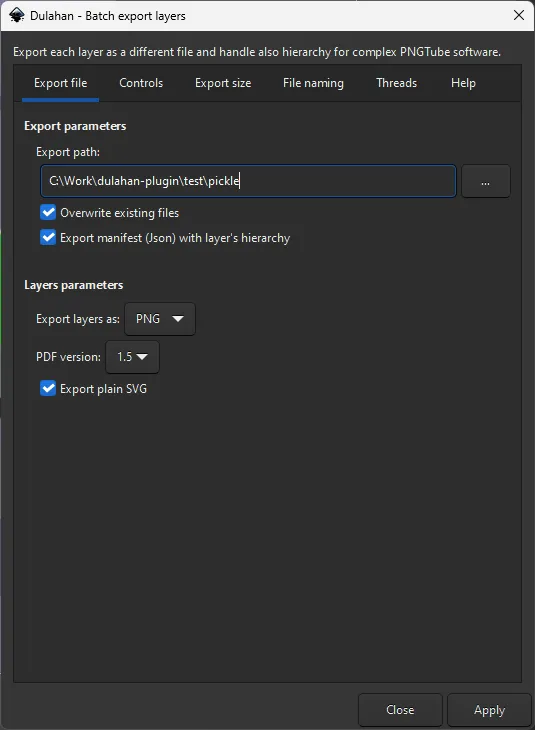Viewport: 535px width, 730px height.
Task: Open the Export layers as PNG dropdown
Action: pyautogui.click(x=160, y=319)
